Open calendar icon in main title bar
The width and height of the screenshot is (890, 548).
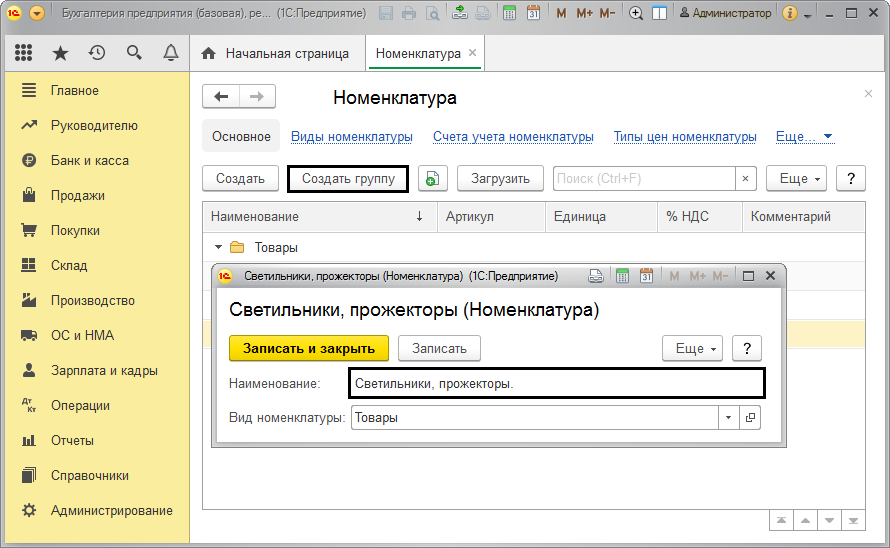(x=533, y=13)
